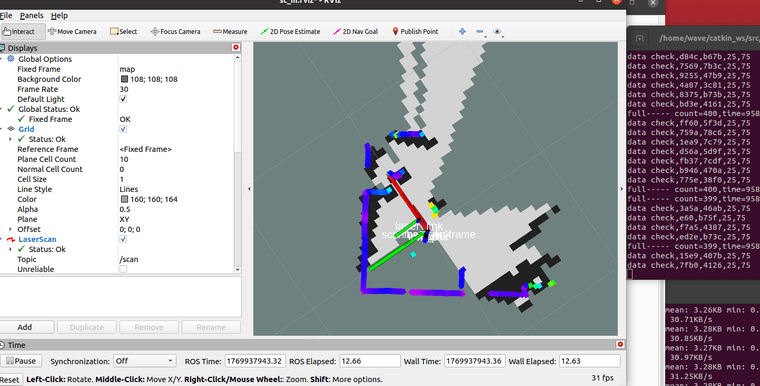760x386 pixels.
Task: Click the Displays panel monitor icon
Action: click(x=2, y=48)
